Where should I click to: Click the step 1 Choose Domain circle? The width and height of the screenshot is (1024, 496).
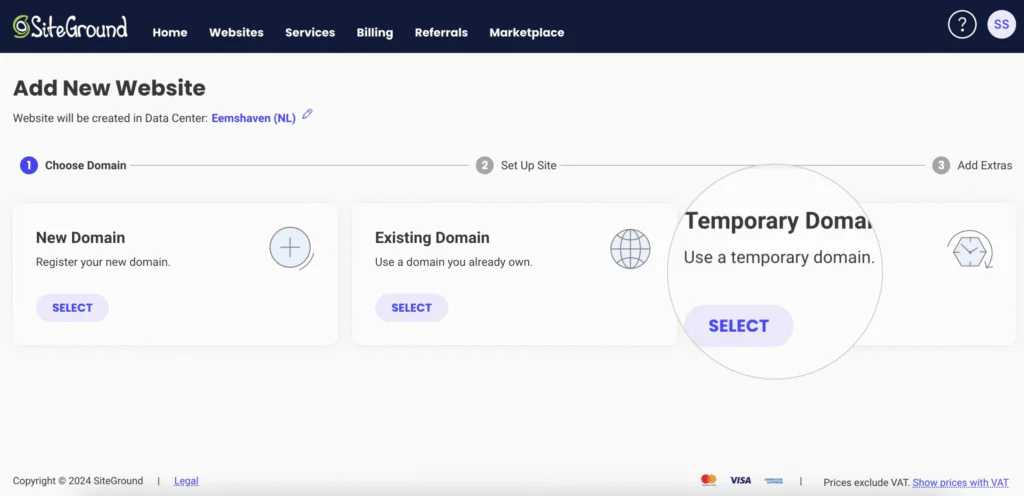[29, 165]
